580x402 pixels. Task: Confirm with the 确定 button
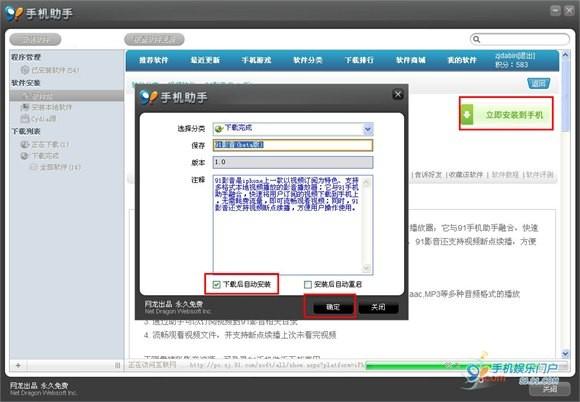333,307
